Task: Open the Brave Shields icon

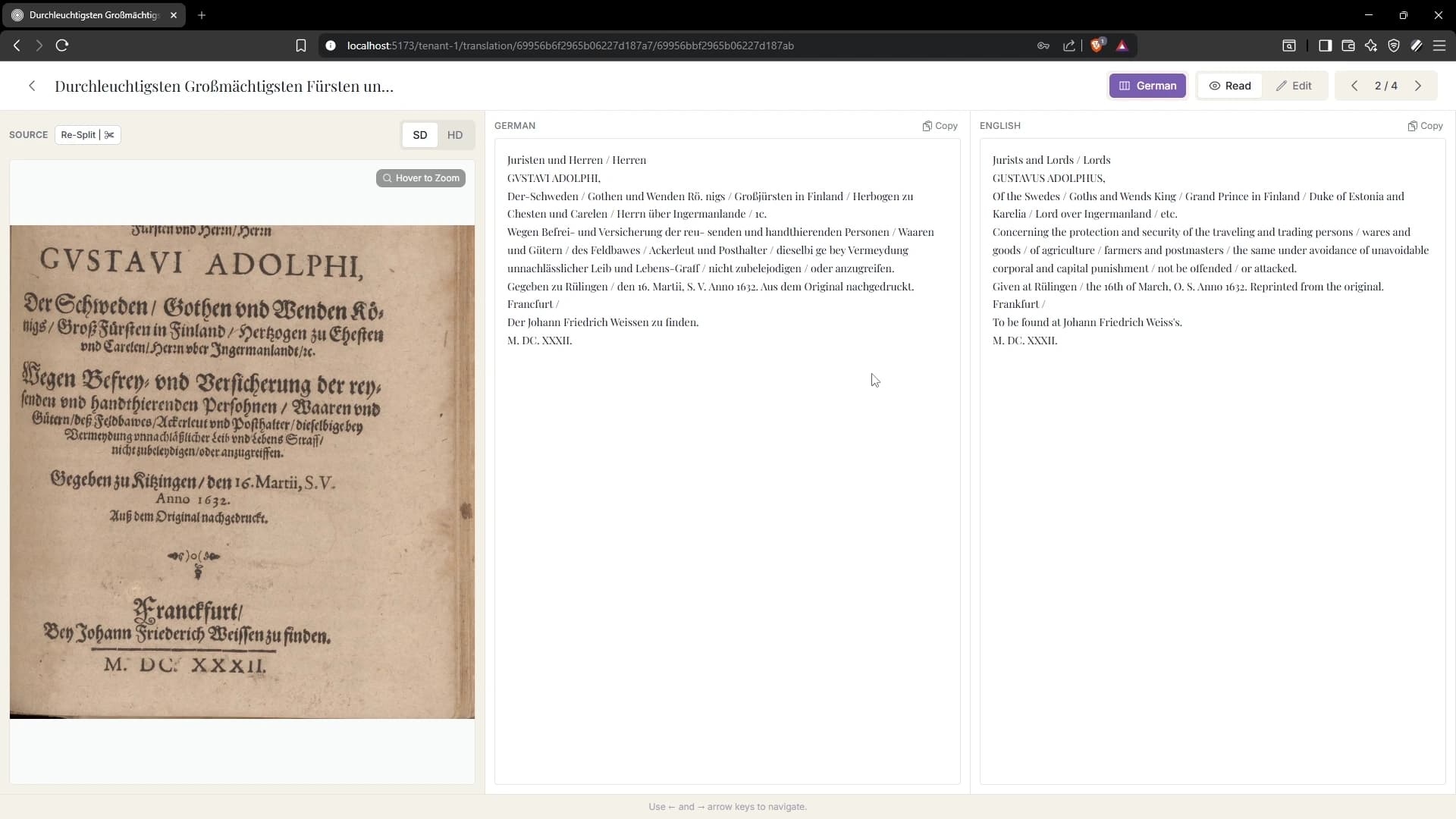Action: [x=1098, y=45]
